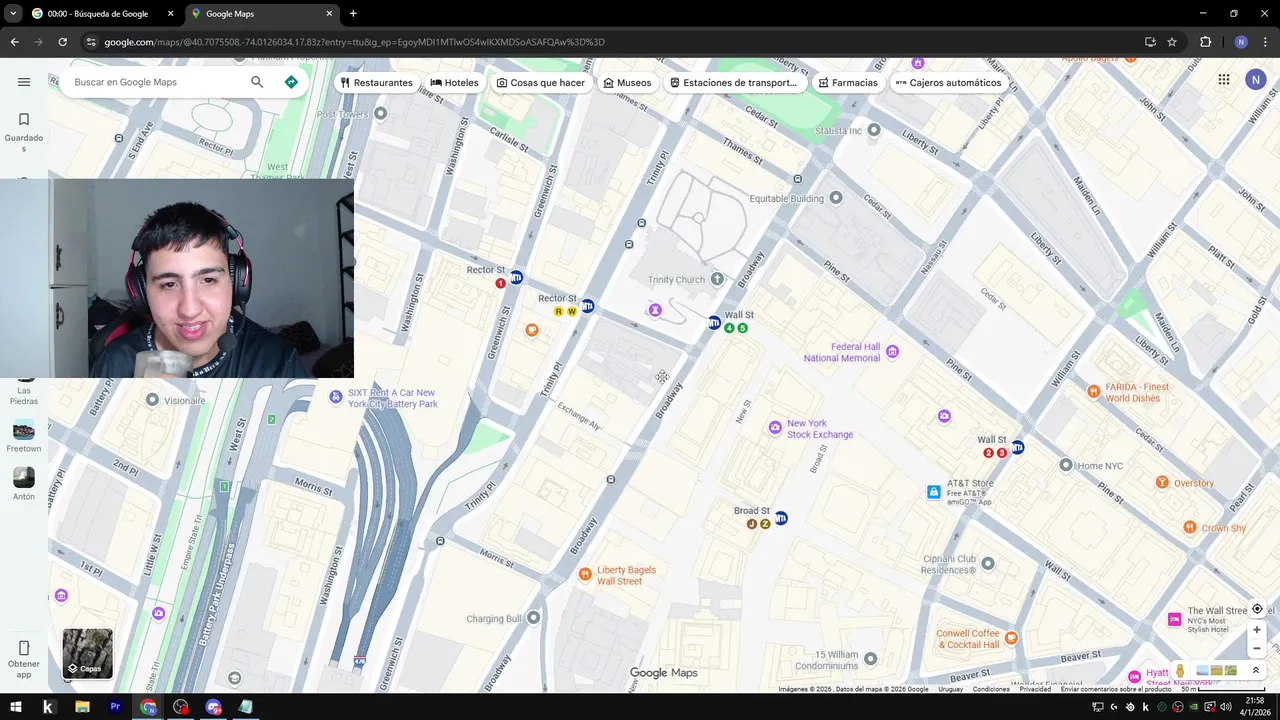Bookmark this page with the star
The image size is (1280, 720).
tap(1172, 42)
